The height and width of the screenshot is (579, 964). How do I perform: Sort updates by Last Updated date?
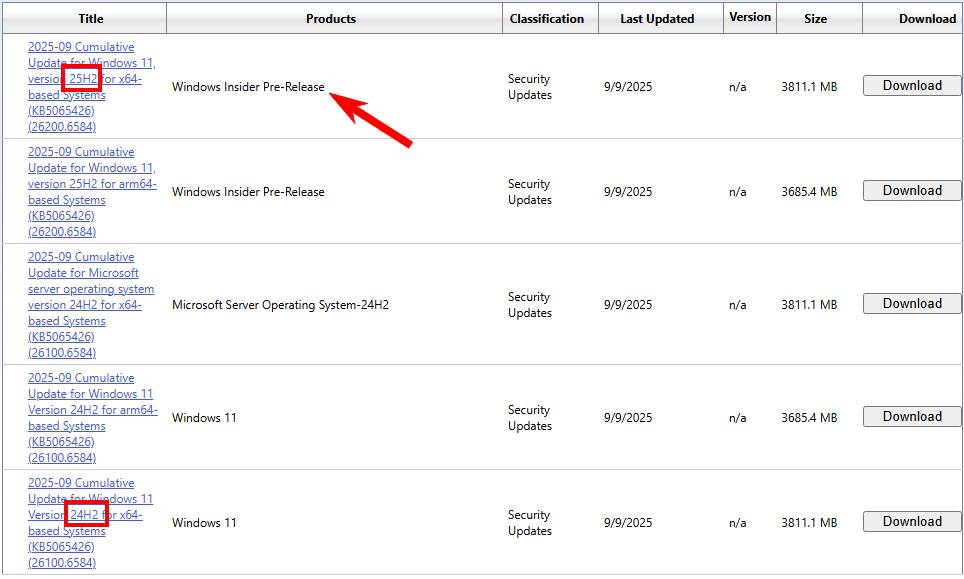click(656, 18)
